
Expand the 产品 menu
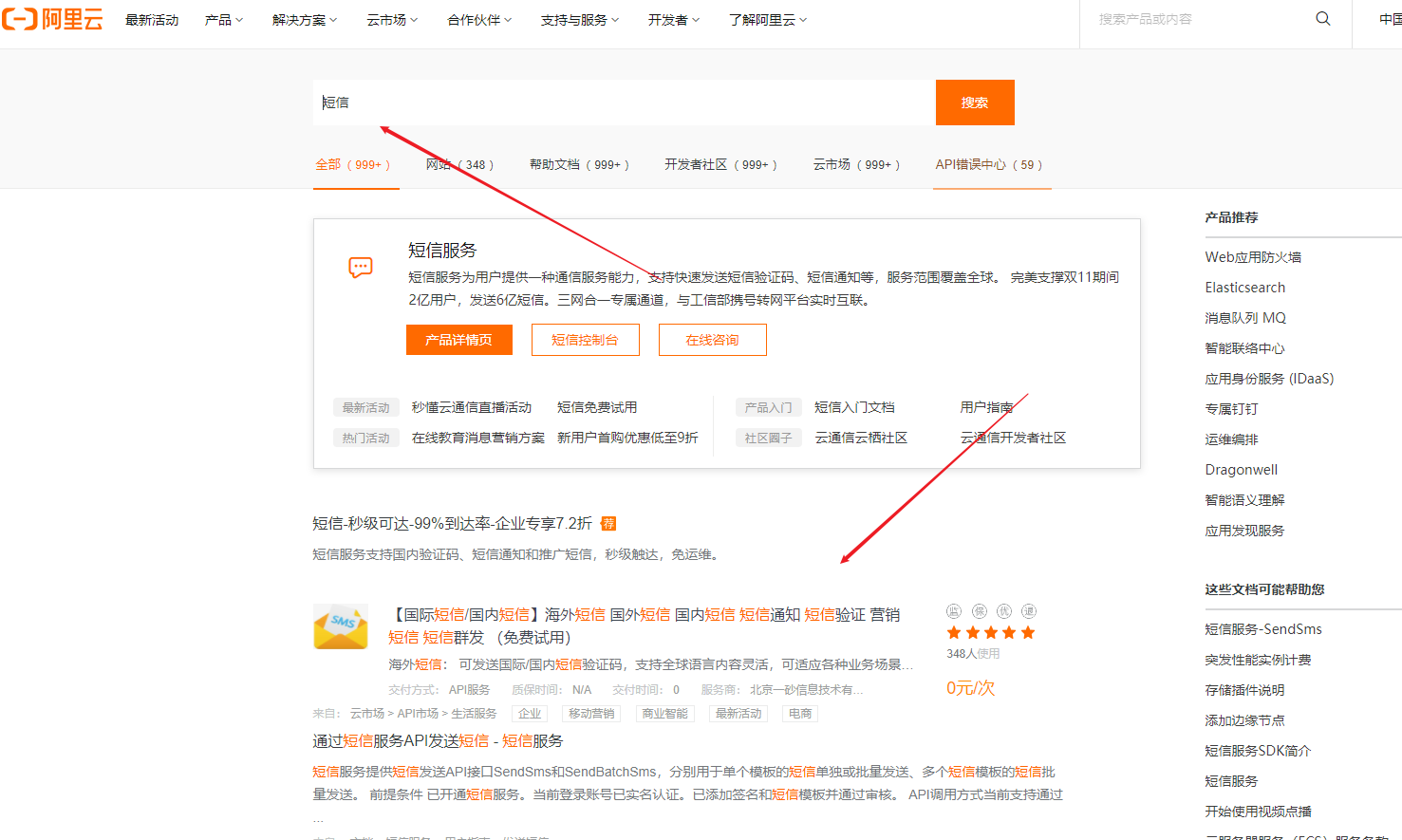tap(224, 20)
